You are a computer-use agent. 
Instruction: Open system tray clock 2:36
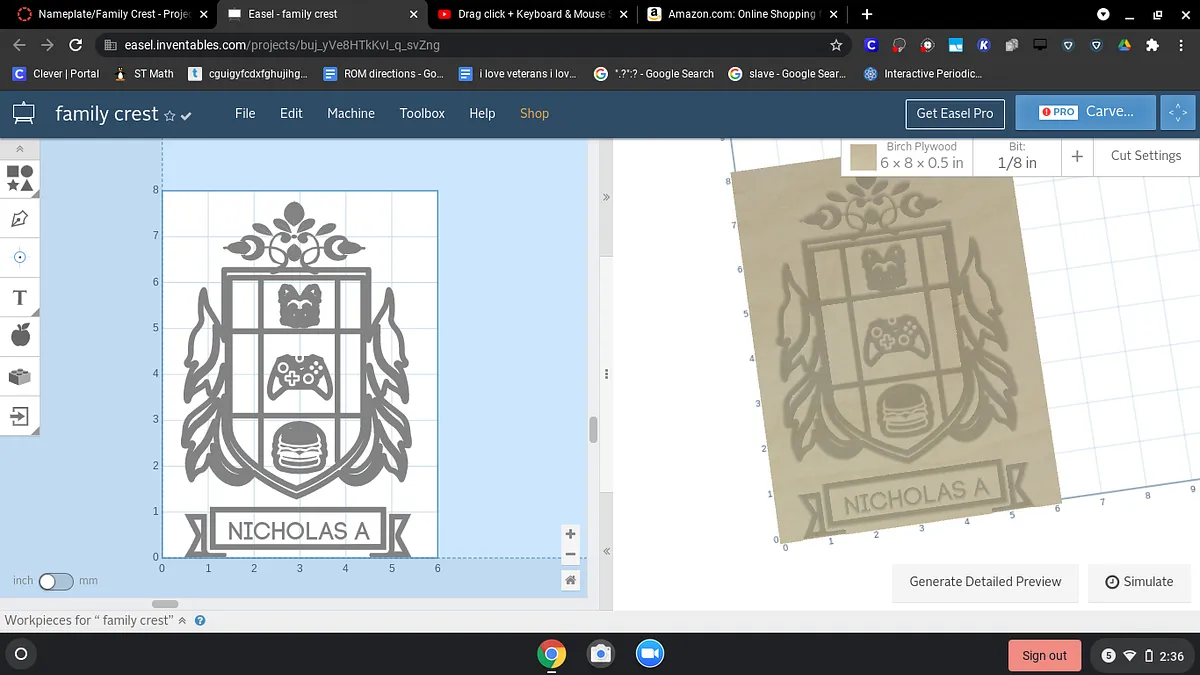coord(1172,656)
